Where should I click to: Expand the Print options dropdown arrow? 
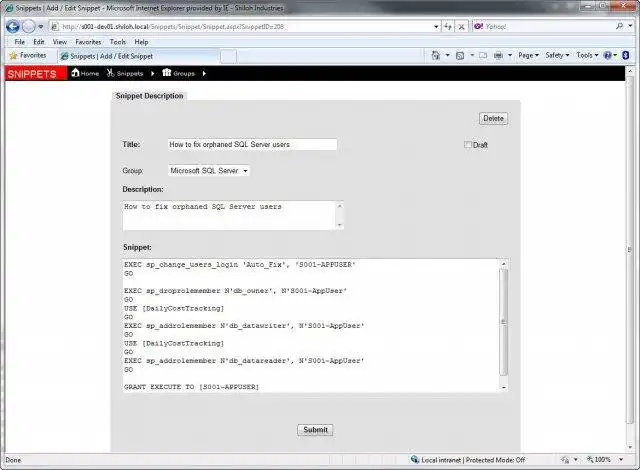pyautogui.click(x=510, y=55)
